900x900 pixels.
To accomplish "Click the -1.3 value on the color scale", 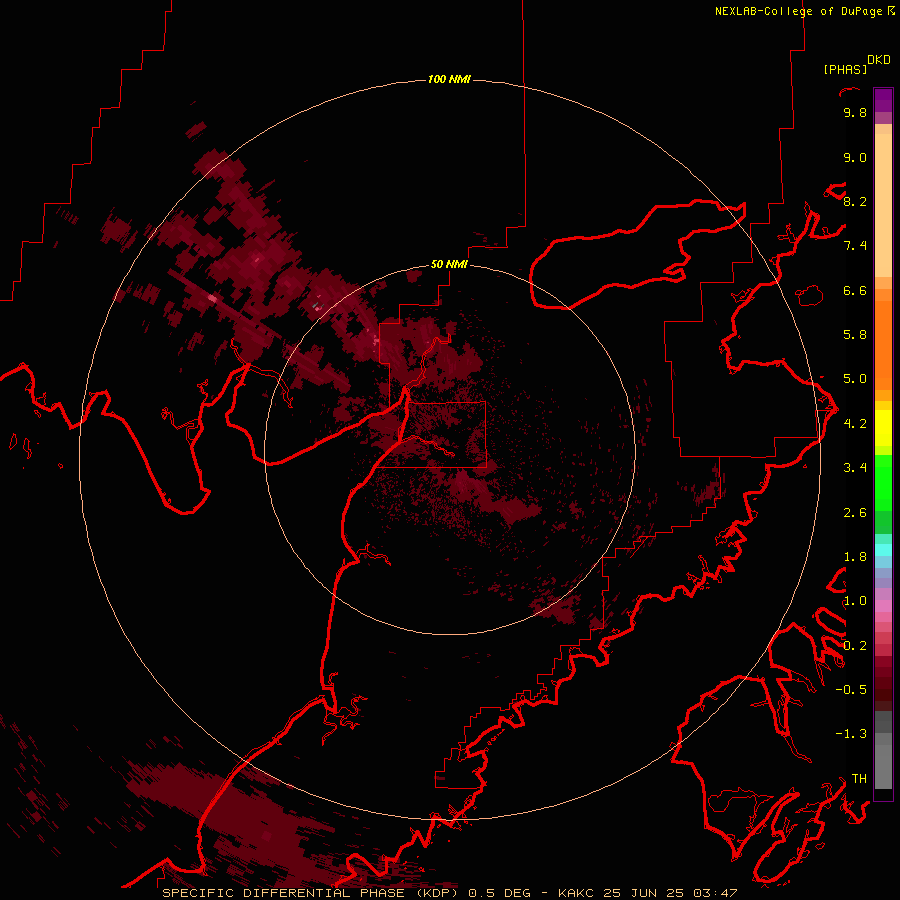I will click(x=851, y=734).
